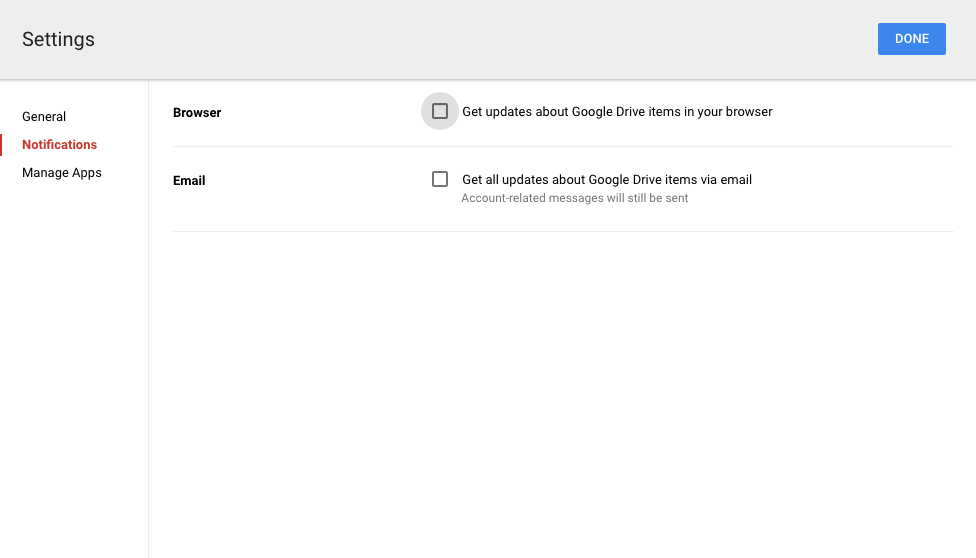Click the red active indicator beside Notifications
Image resolution: width=976 pixels, height=558 pixels.
click(x=2, y=145)
